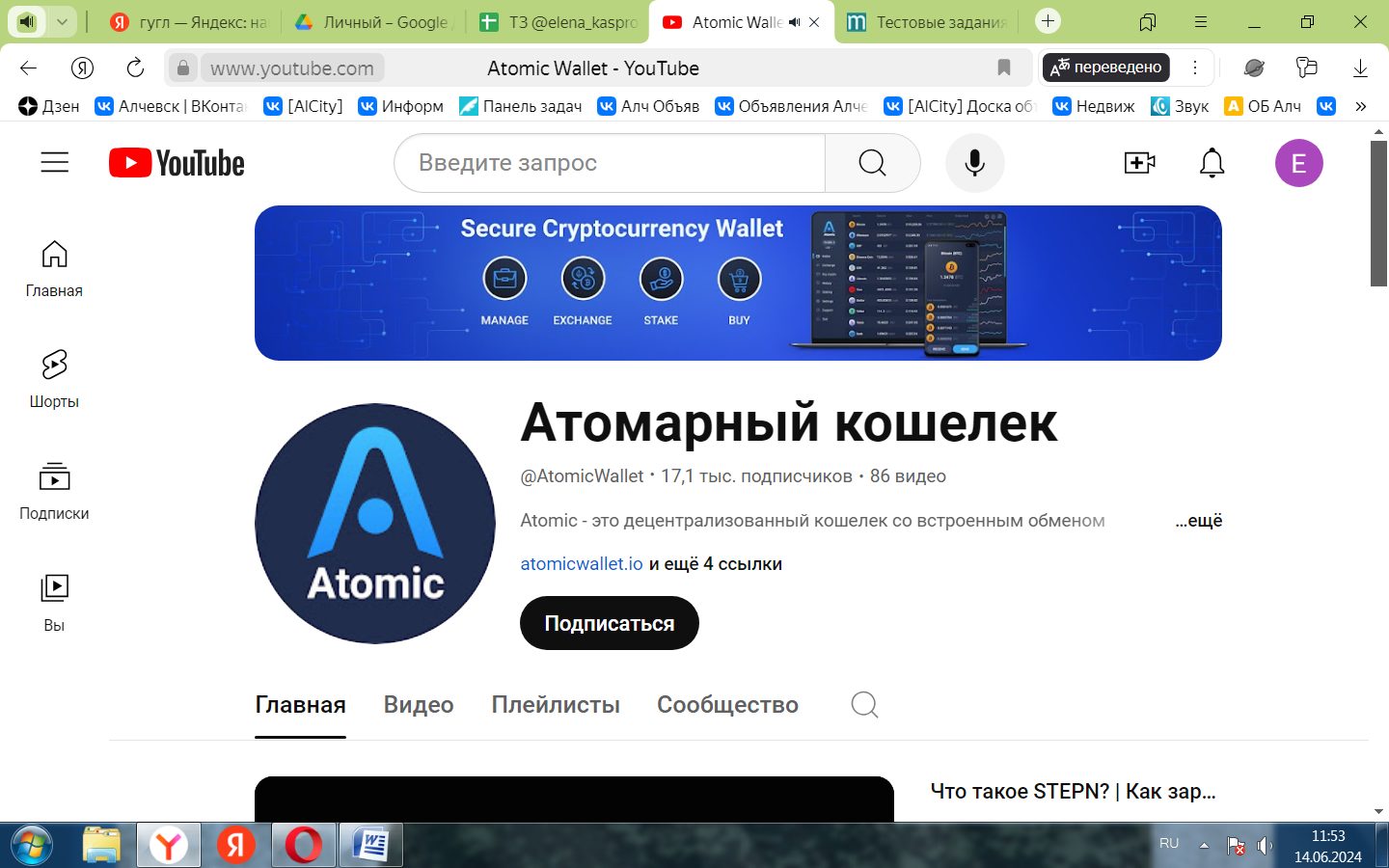Select channel Главная tab
The image size is (1389, 868).
pyautogui.click(x=300, y=705)
